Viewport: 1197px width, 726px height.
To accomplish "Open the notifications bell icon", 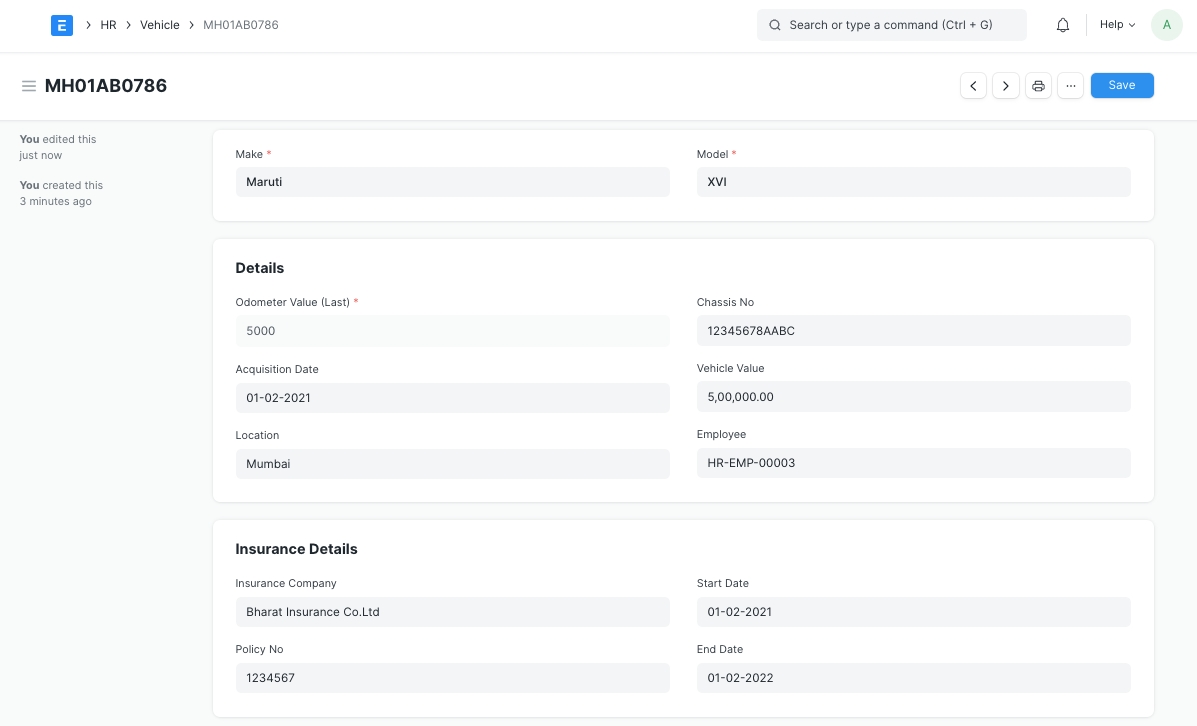I will (x=1063, y=25).
